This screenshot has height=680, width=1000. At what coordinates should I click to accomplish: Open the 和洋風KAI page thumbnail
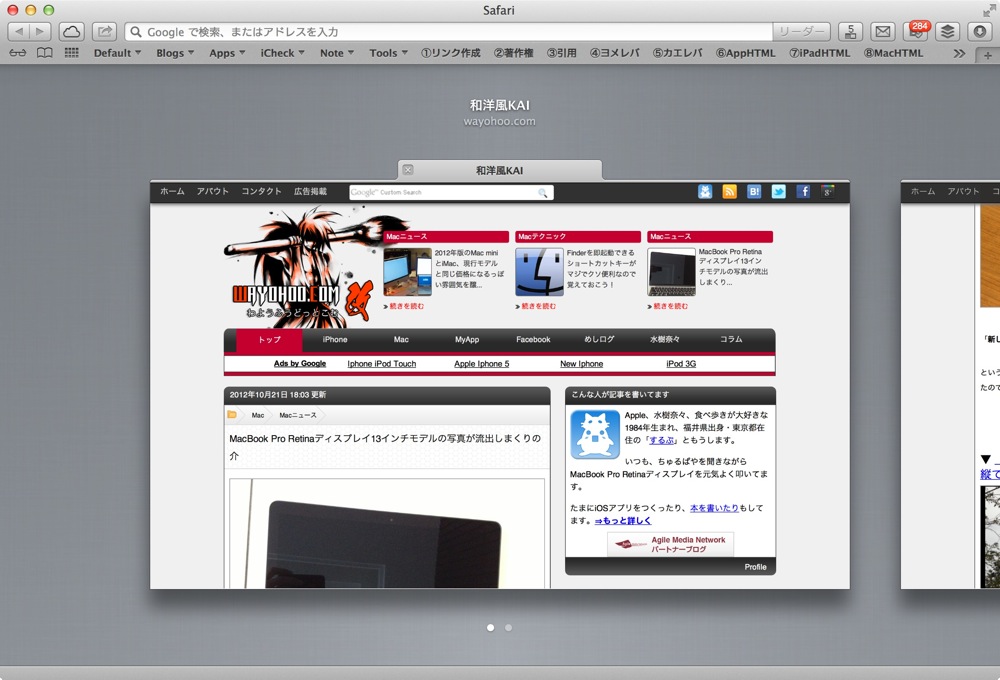pos(499,385)
